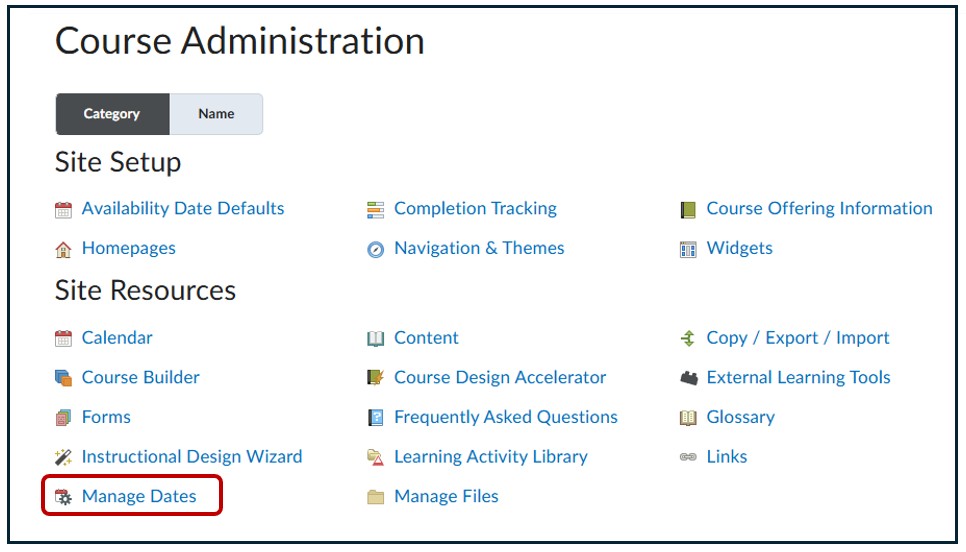Click the Copy / Export / Import arrows icon
The width and height of the screenshot is (966, 552).
[x=688, y=339]
